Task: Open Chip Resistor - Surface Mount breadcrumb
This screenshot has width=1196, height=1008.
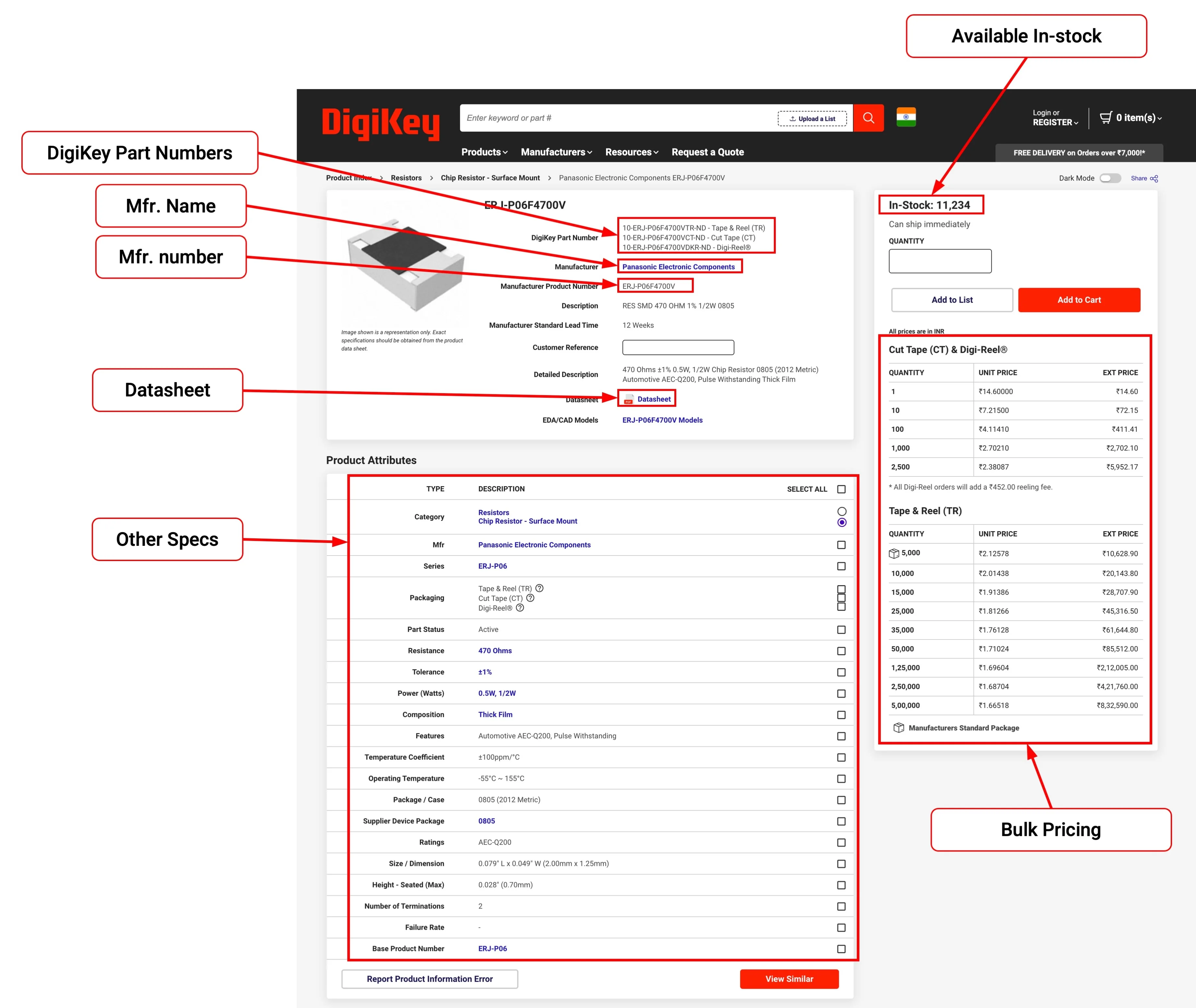Action: coord(490,178)
